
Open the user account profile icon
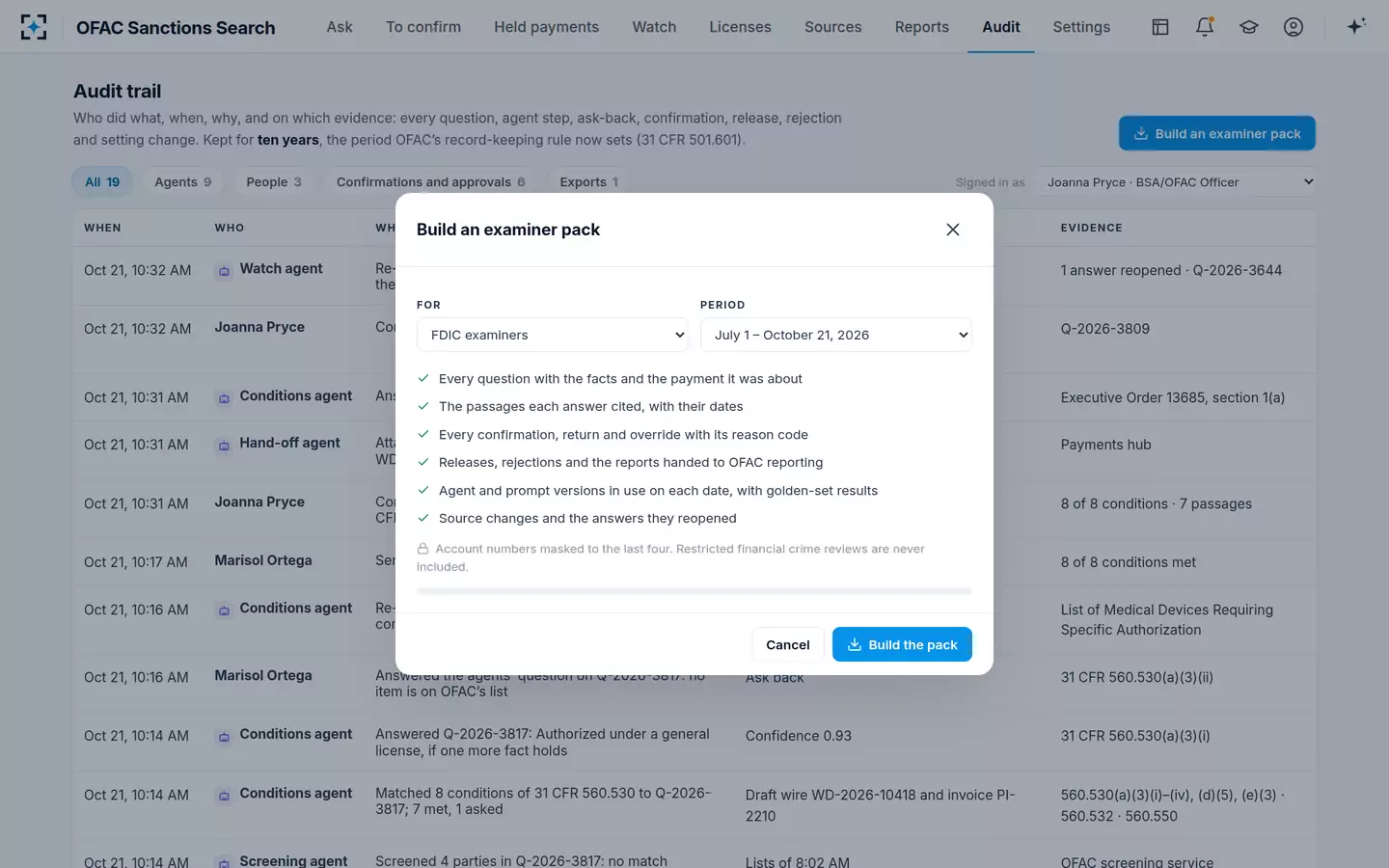[1294, 27]
